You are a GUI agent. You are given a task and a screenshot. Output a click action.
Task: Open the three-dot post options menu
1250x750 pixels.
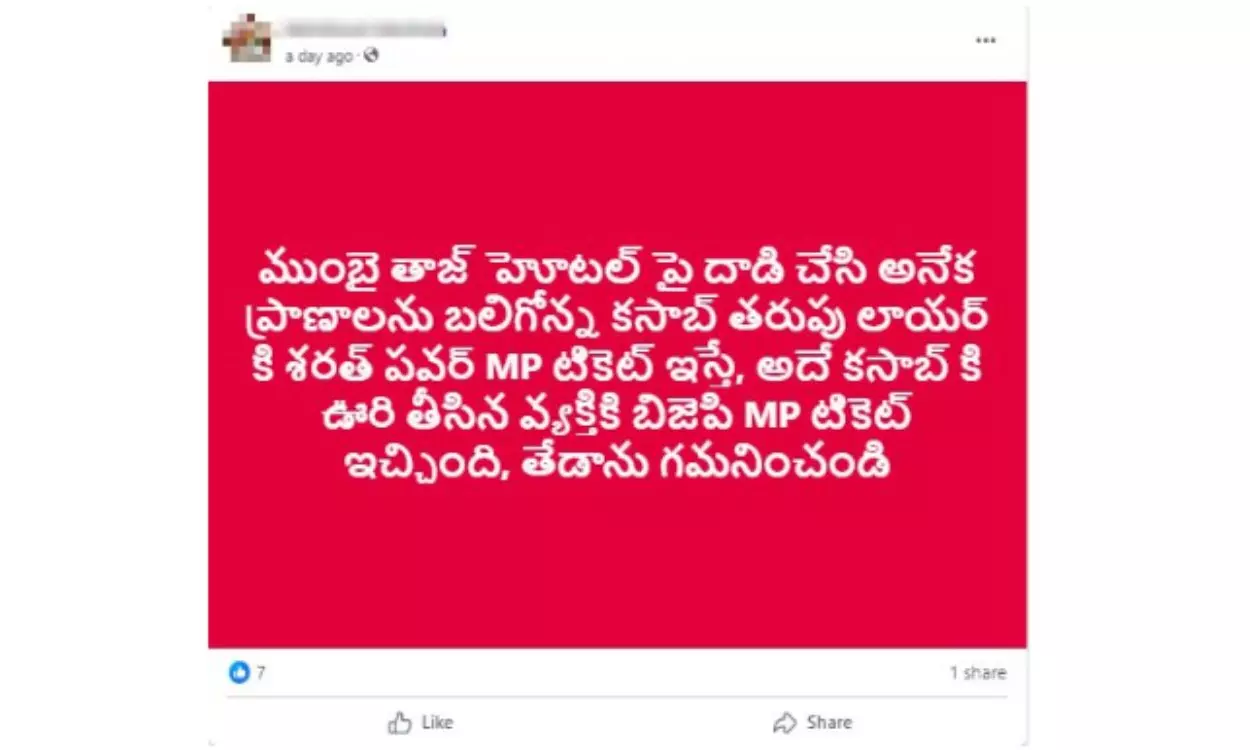(986, 40)
